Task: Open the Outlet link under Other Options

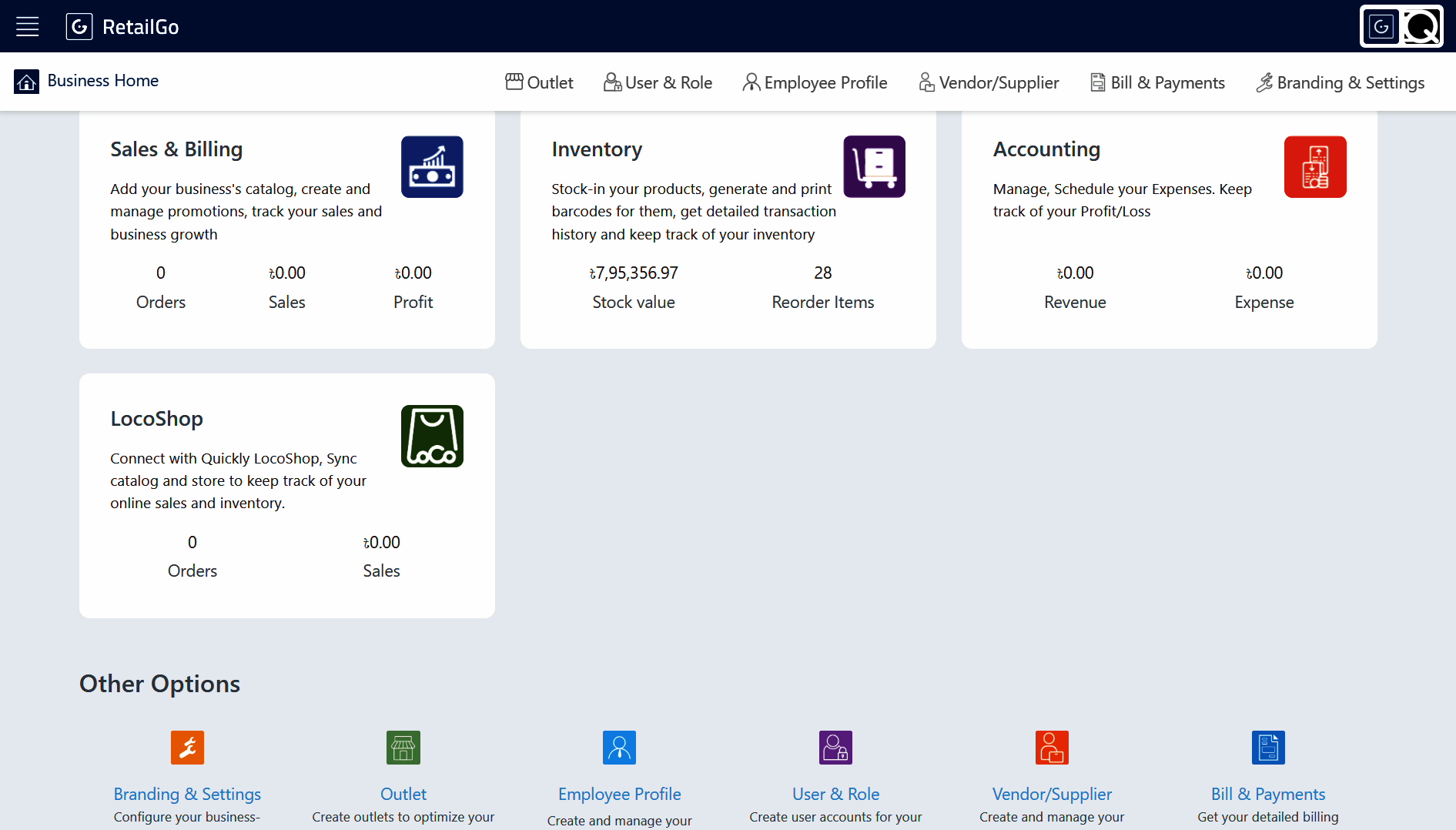Action: pos(403,794)
